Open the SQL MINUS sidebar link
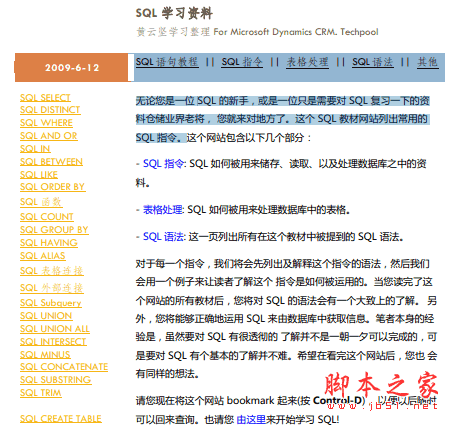Viewport: 461px width, 427px height. click(x=45, y=355)
